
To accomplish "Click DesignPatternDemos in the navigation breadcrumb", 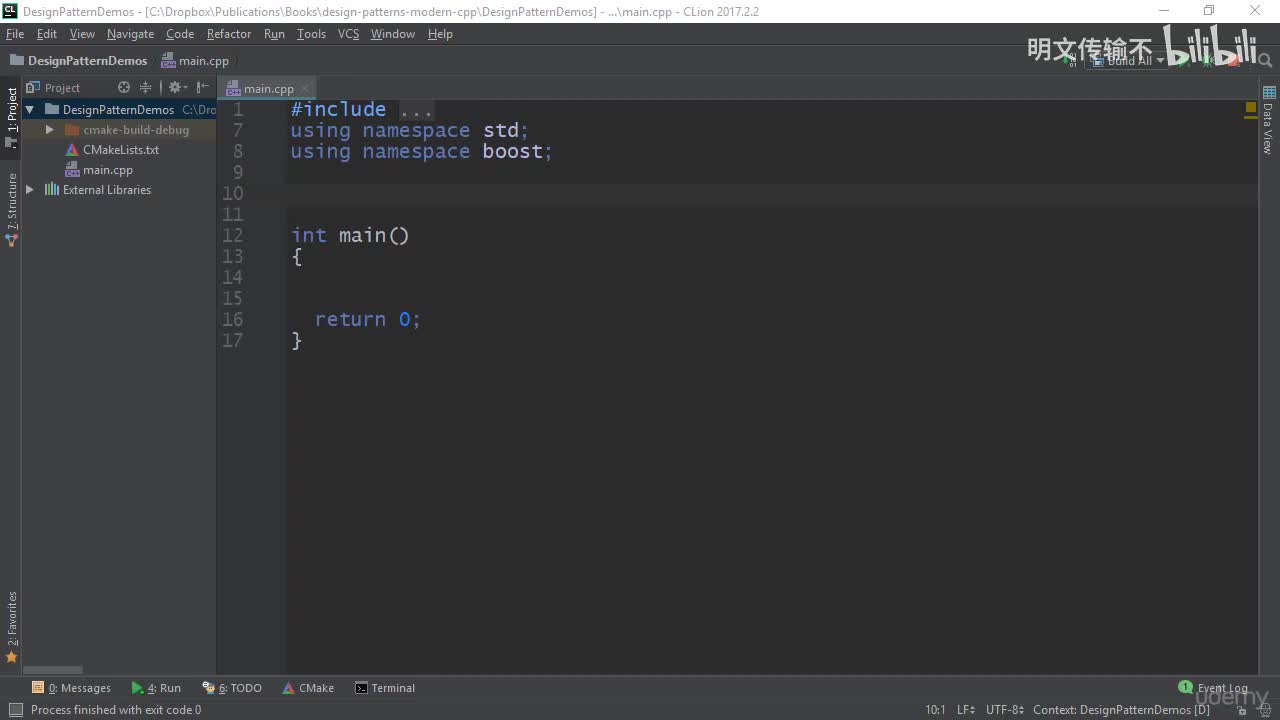I will click(x=78, y=61).
